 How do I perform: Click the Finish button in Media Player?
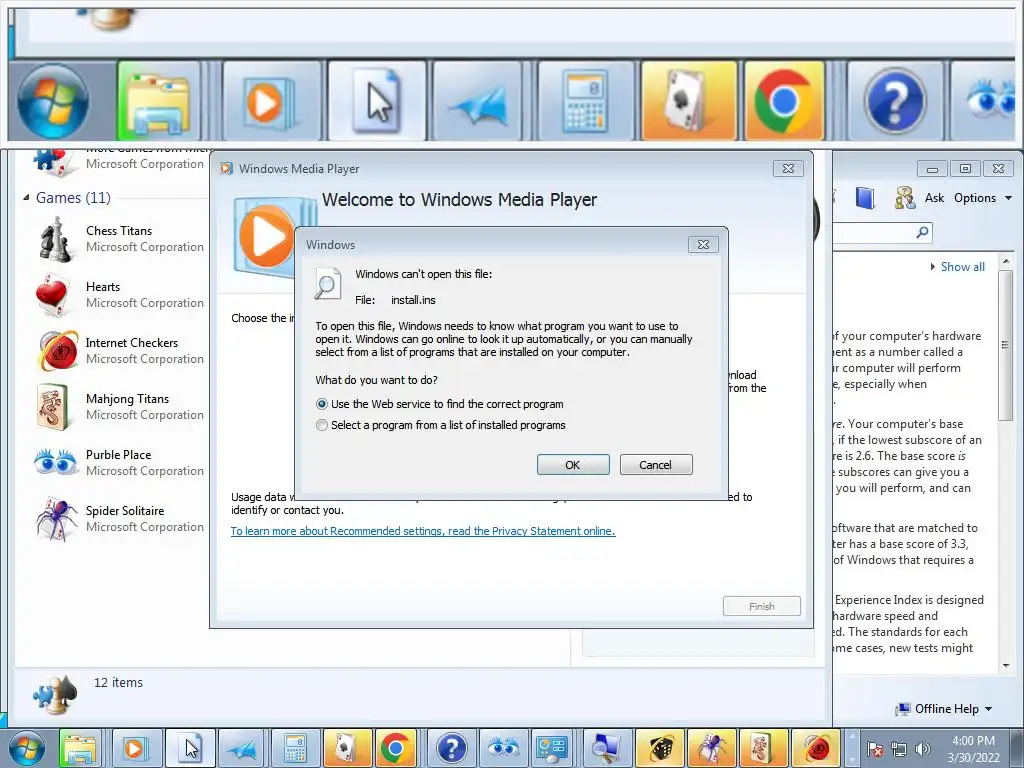pyautogui.click(x=761, y=606)
